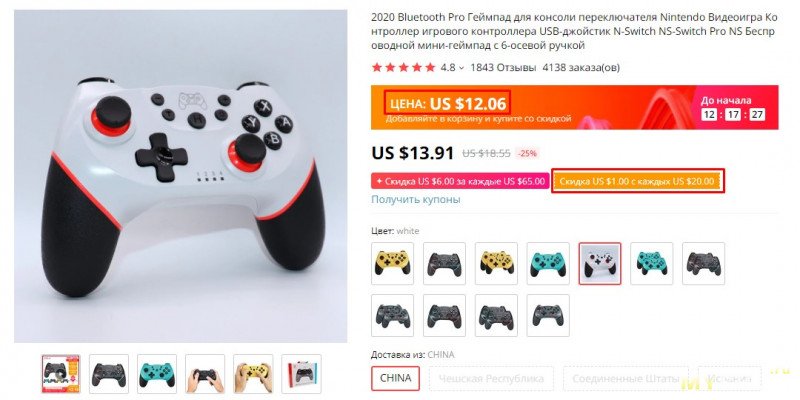800x400 pixels.
Task: Click the main white controller product image
Action: [x=181, y=177]
